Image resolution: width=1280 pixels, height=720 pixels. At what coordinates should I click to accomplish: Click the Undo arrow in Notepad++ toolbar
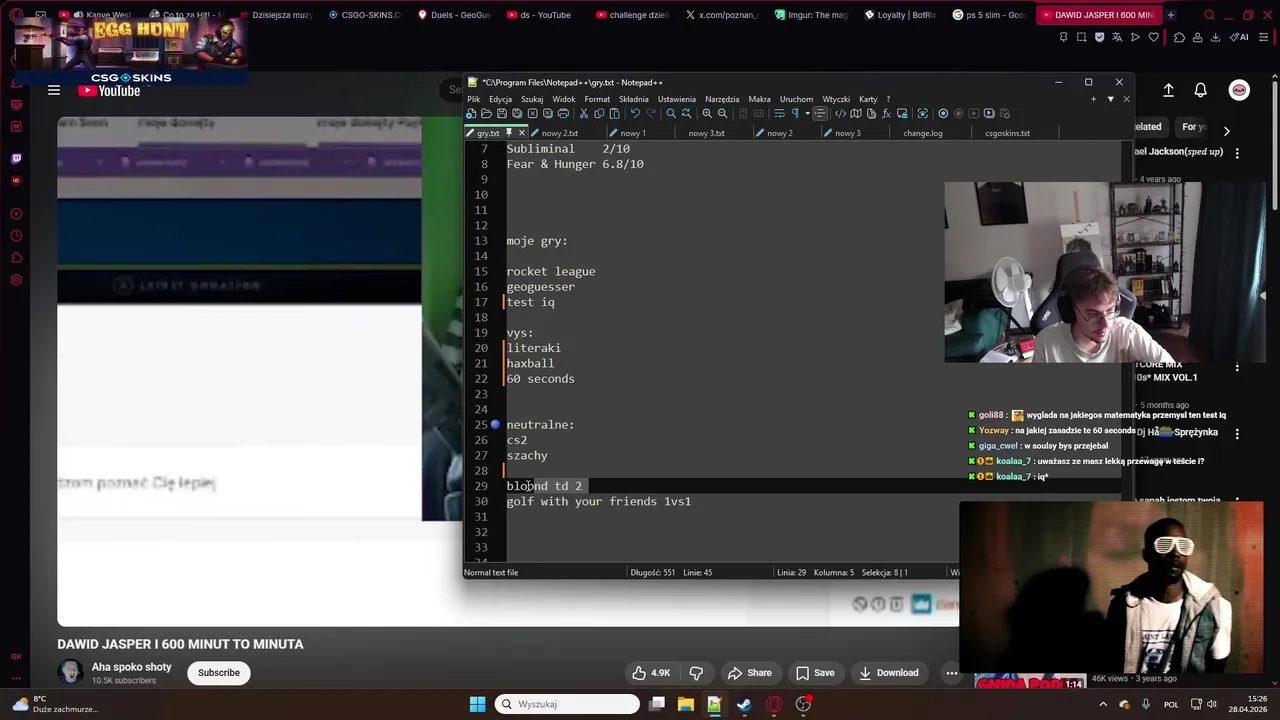[x=635, y=113]
